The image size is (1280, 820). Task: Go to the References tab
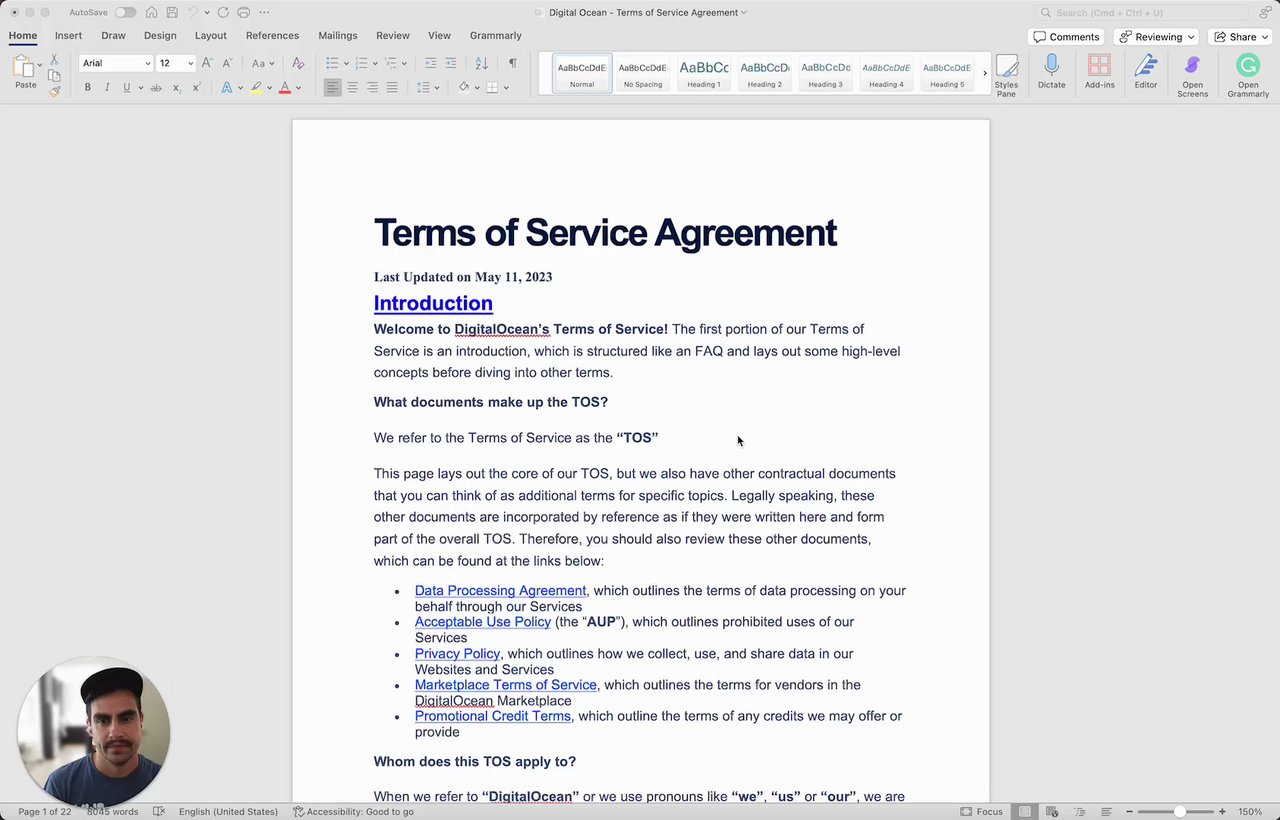(272, 35)
